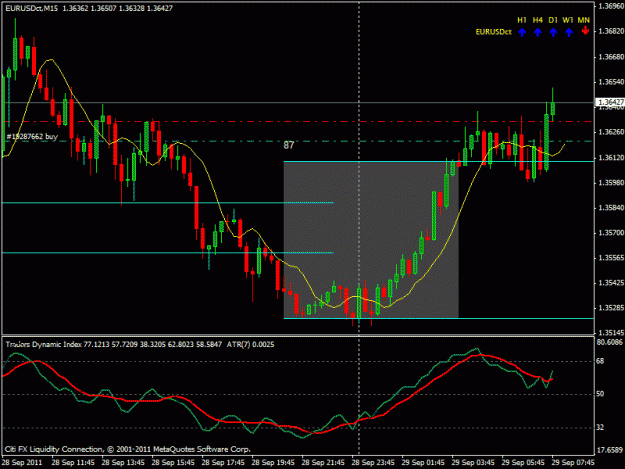
Task: Click the 1.36120 price axis value
Action: pos(611,158)
